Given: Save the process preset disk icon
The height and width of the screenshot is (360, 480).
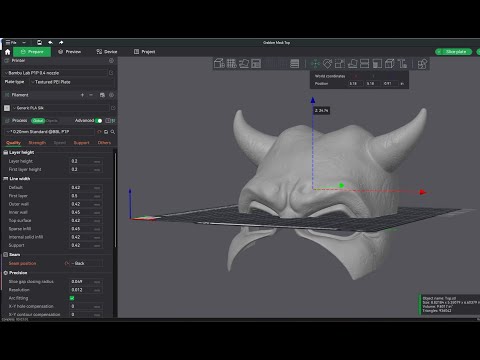Looking at the screenshot, I should [106, 132].
